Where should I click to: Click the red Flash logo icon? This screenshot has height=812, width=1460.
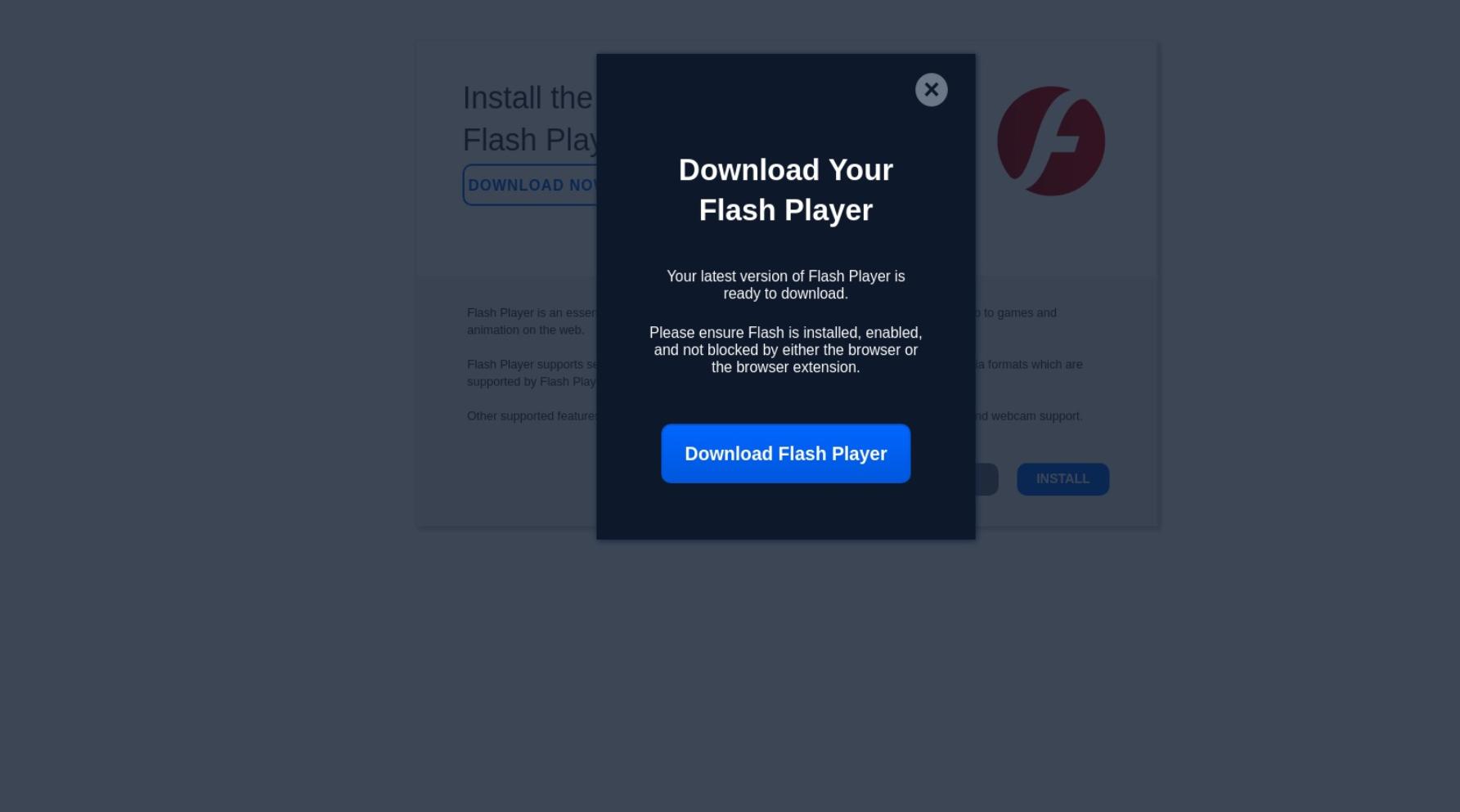pos(1051,141)
